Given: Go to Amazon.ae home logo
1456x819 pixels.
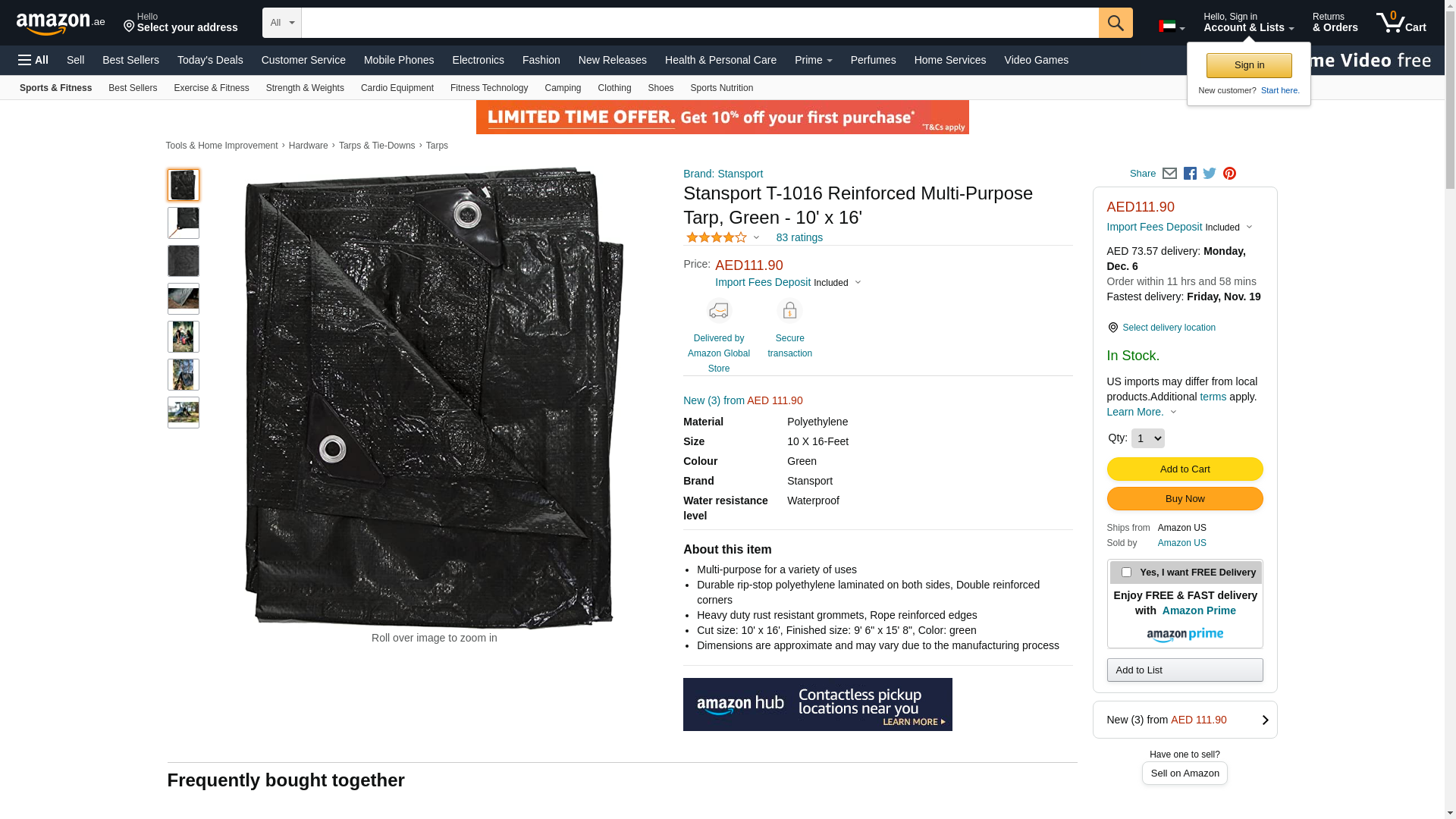Looking at the screenshot, I should pyautogui.click(x=61, y=24).
